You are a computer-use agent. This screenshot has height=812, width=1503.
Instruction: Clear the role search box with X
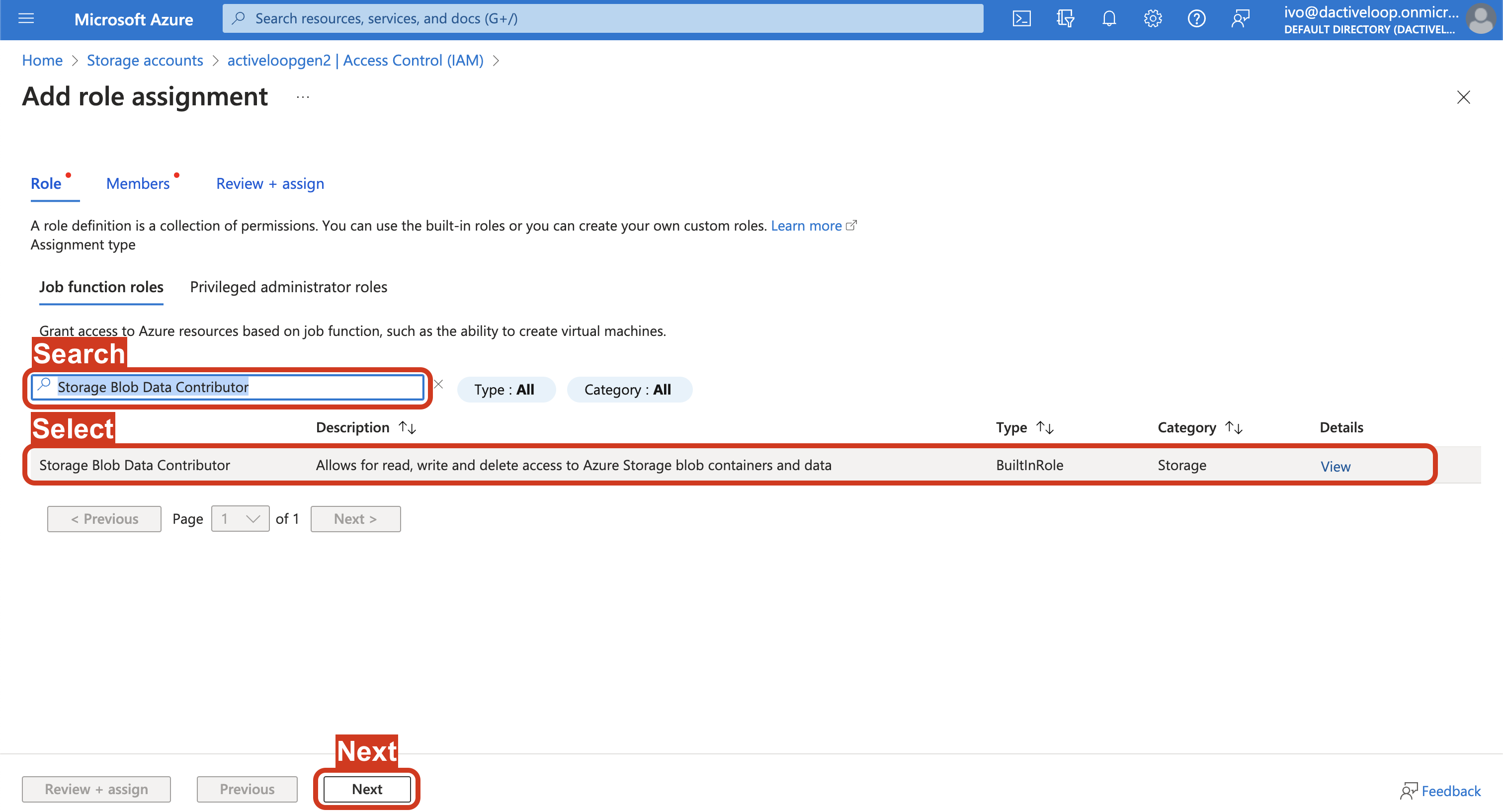click(x=439, y=385)
